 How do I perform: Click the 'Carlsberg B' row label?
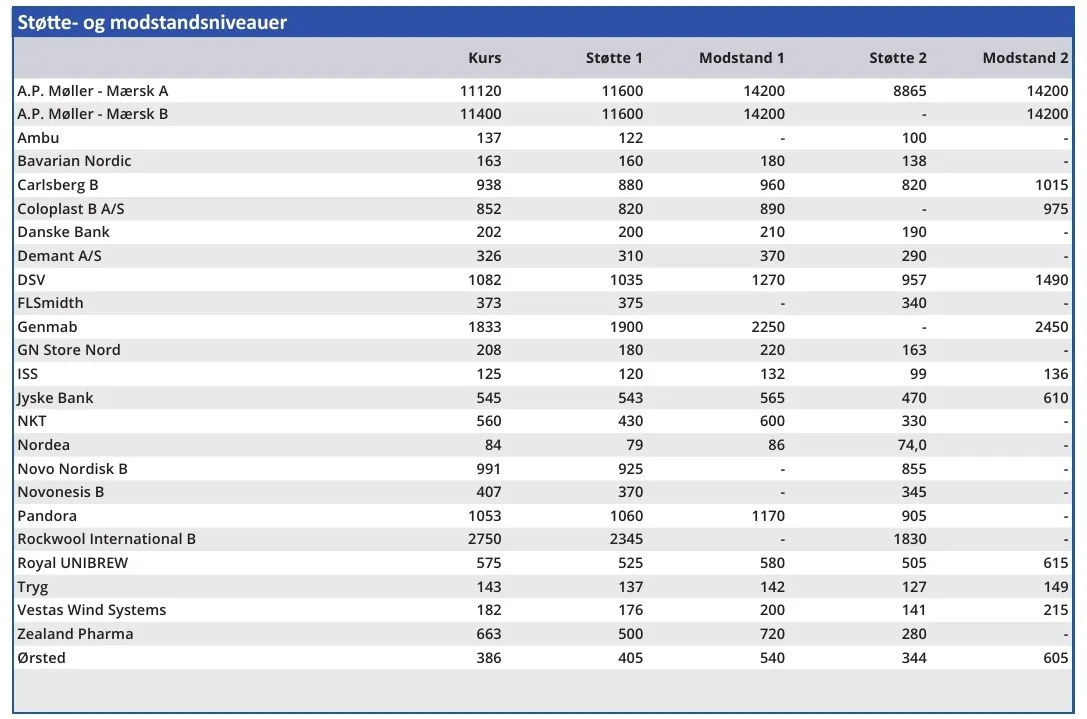(x=58, y=185)
